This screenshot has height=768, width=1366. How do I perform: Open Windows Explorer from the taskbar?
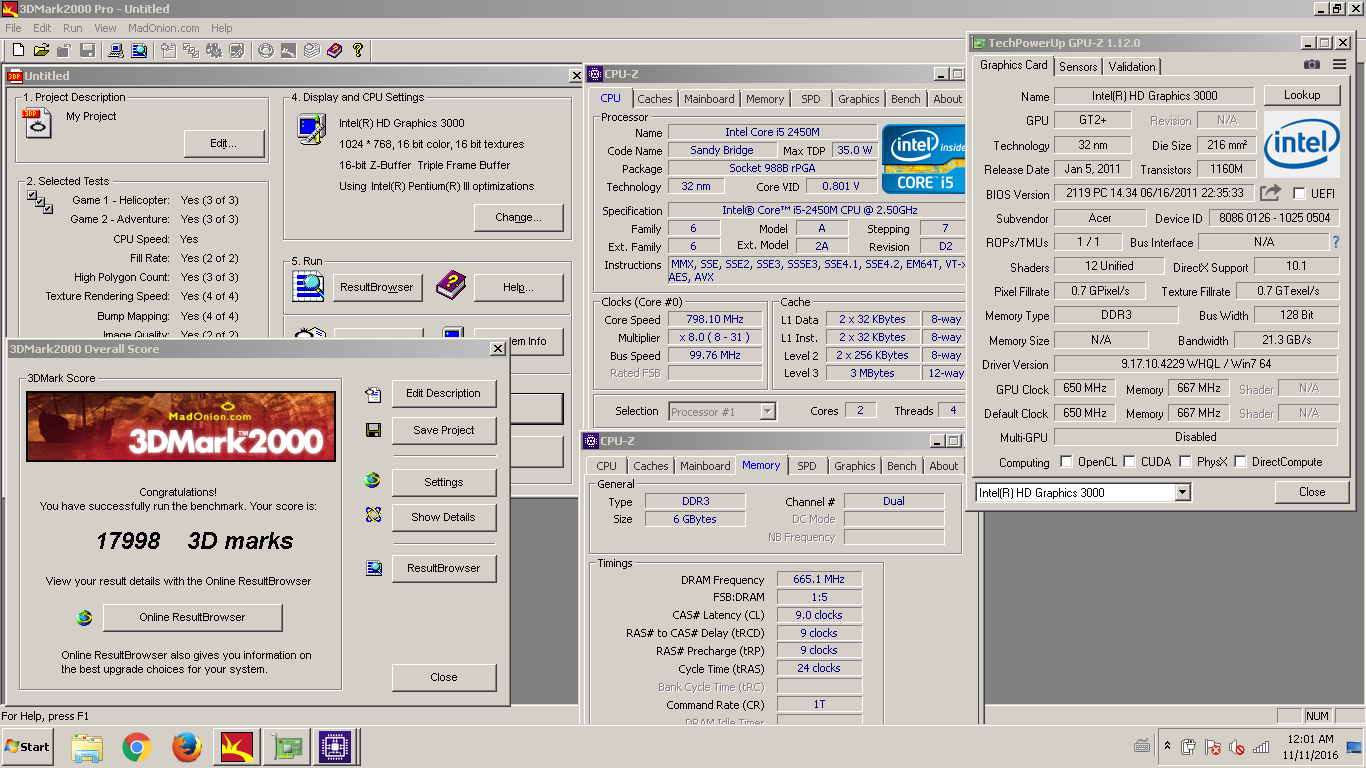click(87, 747)
